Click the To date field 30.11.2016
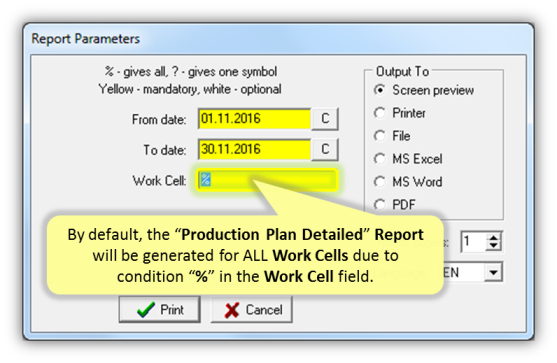The height and width of the screenshot is (363, 557). [254, 150]
